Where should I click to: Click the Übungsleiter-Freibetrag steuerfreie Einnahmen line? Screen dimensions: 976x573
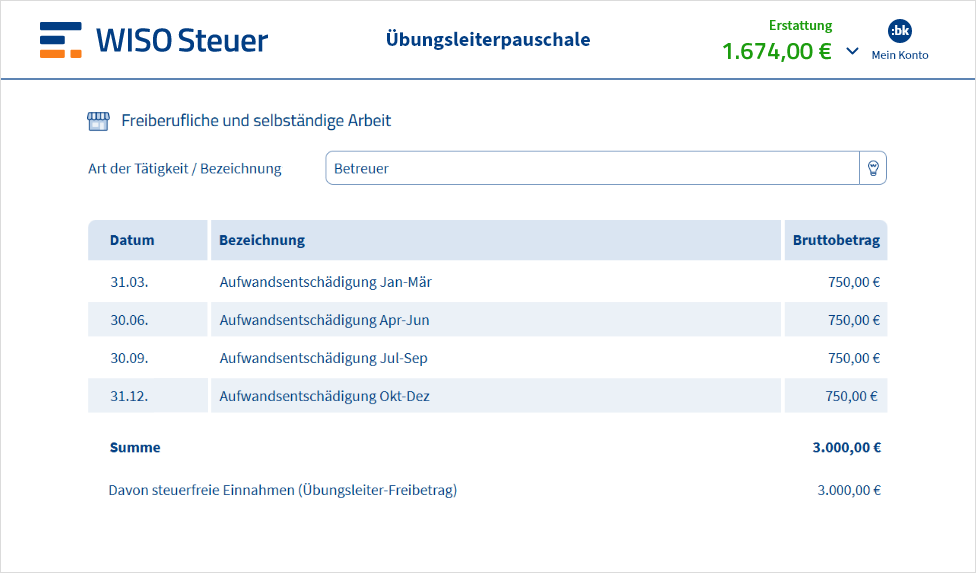coord(283,490)
